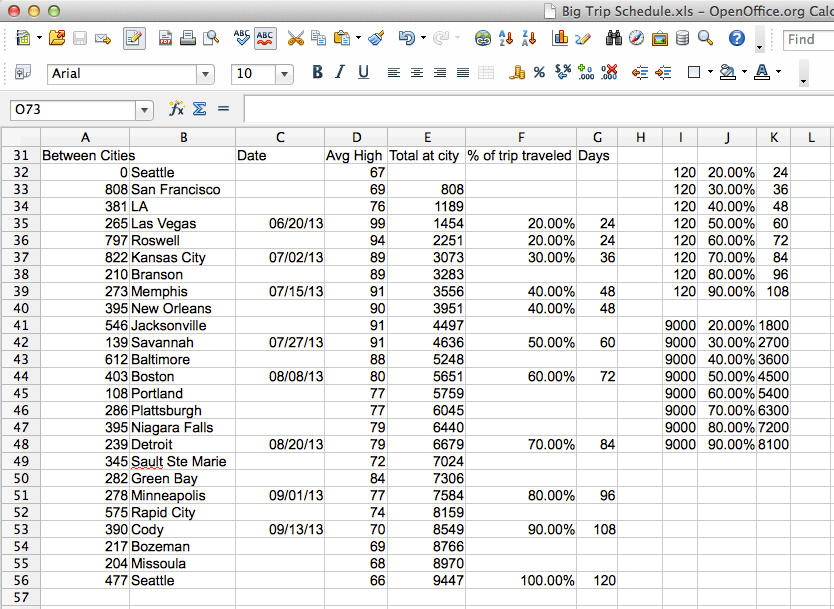Print the file directly
The height and width of the screenshot is (609, 834).
coord(187,38)
